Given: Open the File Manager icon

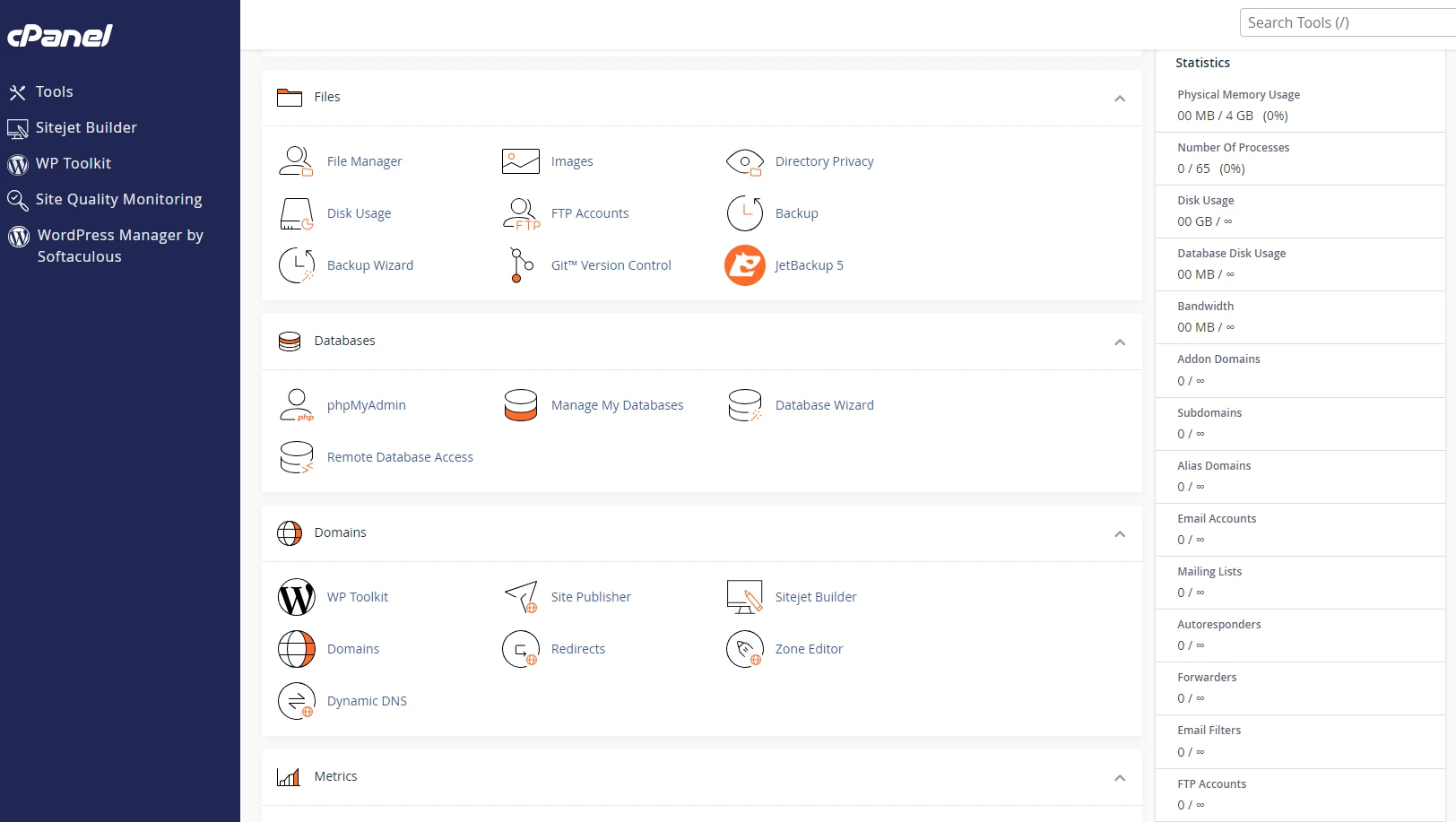Looking at the screenshot, I should [x=296, y=161].
